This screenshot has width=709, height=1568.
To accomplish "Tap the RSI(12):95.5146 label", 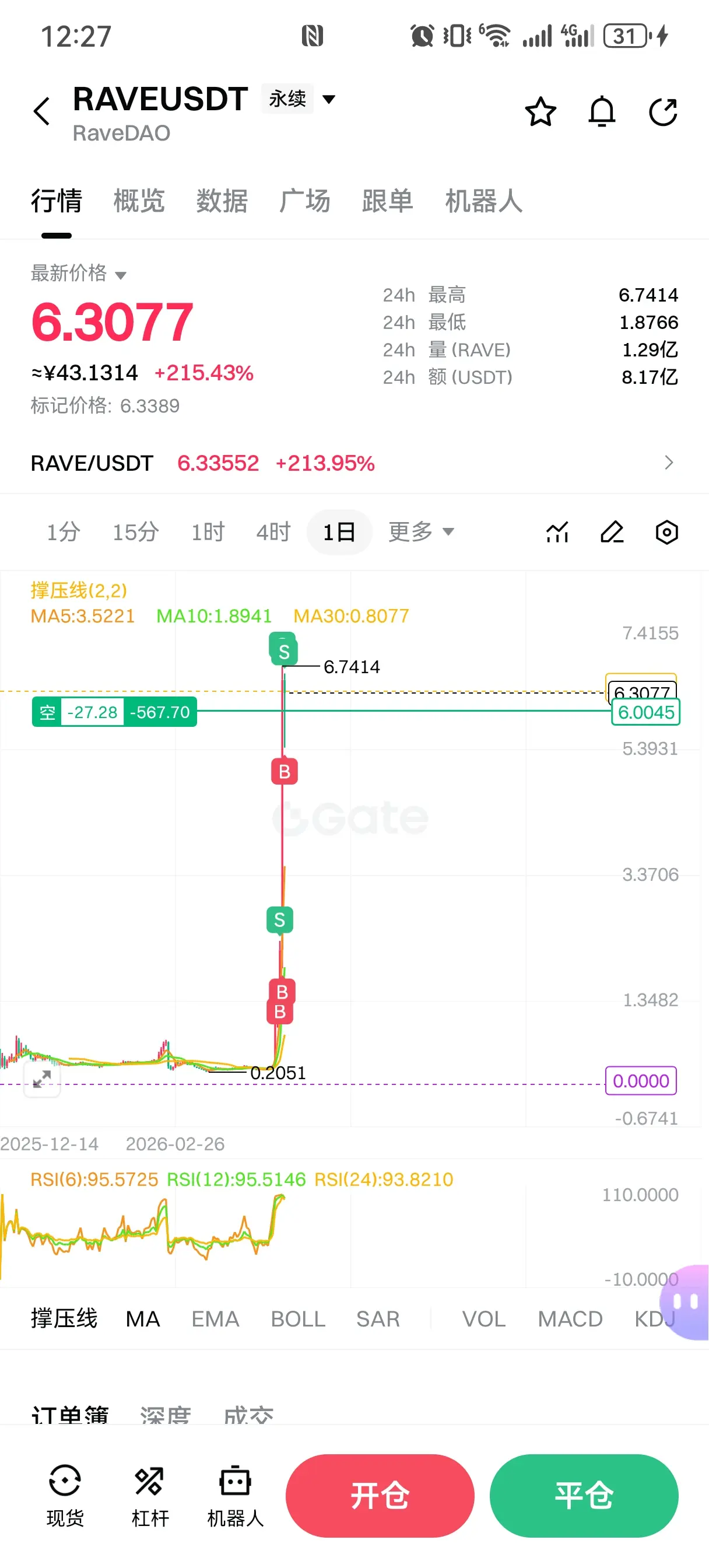I will 236,1179.
